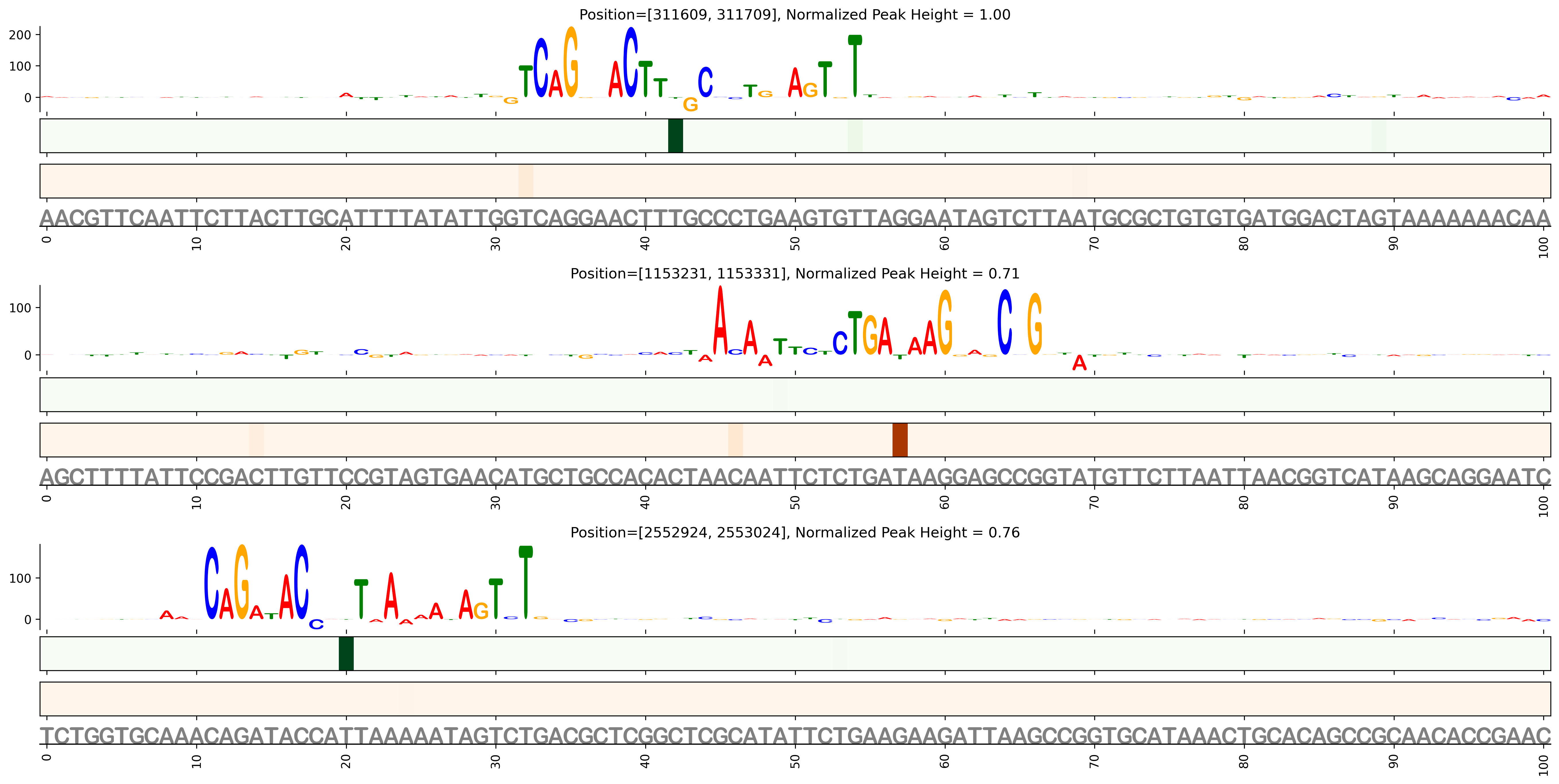1559x784 pixels.
Task: Click the tallest green T letter in the top logo
Action: click(855, 66)
